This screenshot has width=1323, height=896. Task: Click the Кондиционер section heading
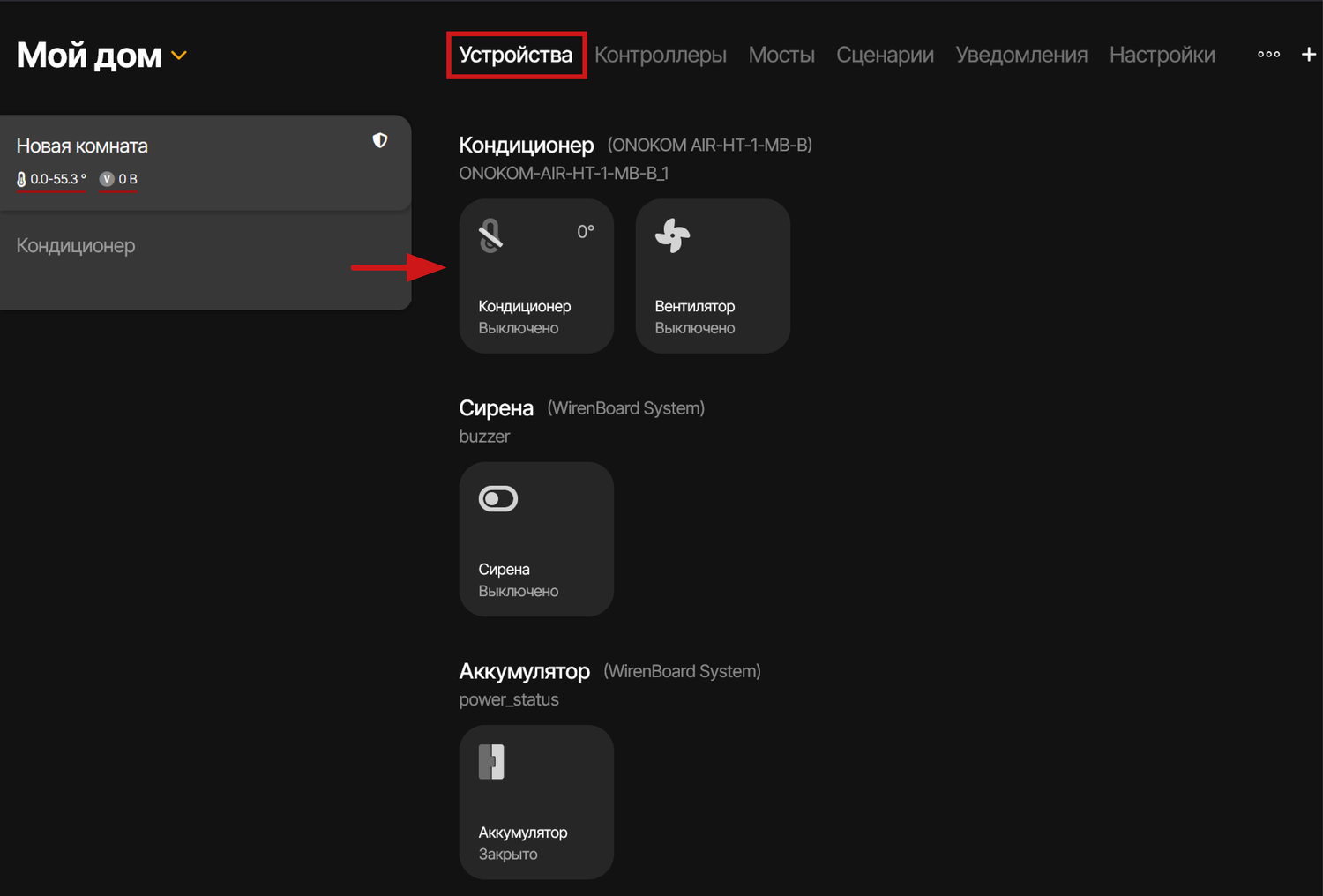tap(527, 145)
